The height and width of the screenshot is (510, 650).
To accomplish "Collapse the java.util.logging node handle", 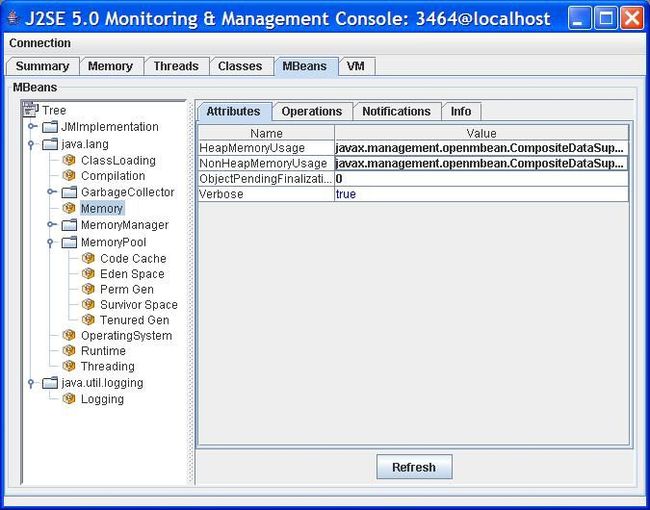I will coord(31,383).
